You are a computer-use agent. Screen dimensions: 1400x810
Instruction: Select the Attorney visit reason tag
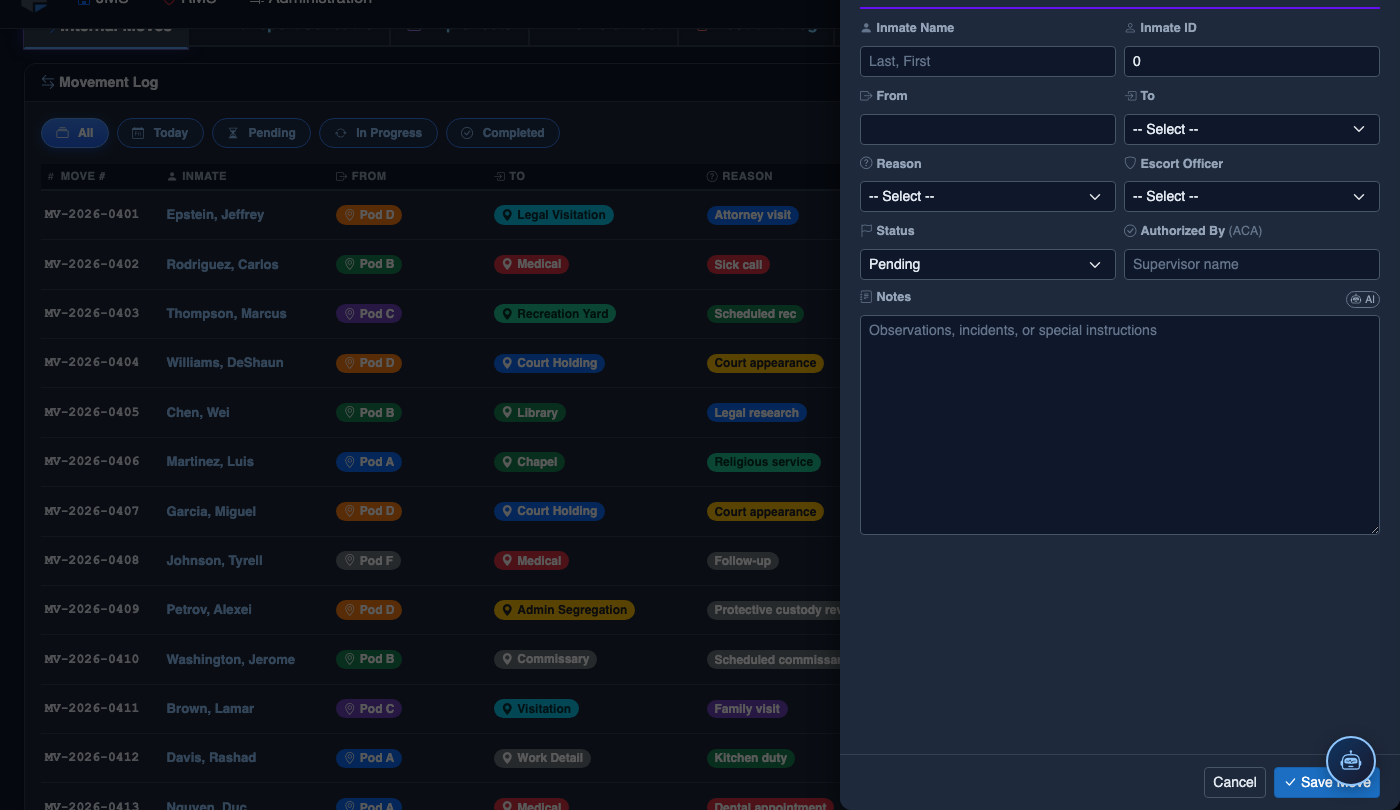coord(752,215)
